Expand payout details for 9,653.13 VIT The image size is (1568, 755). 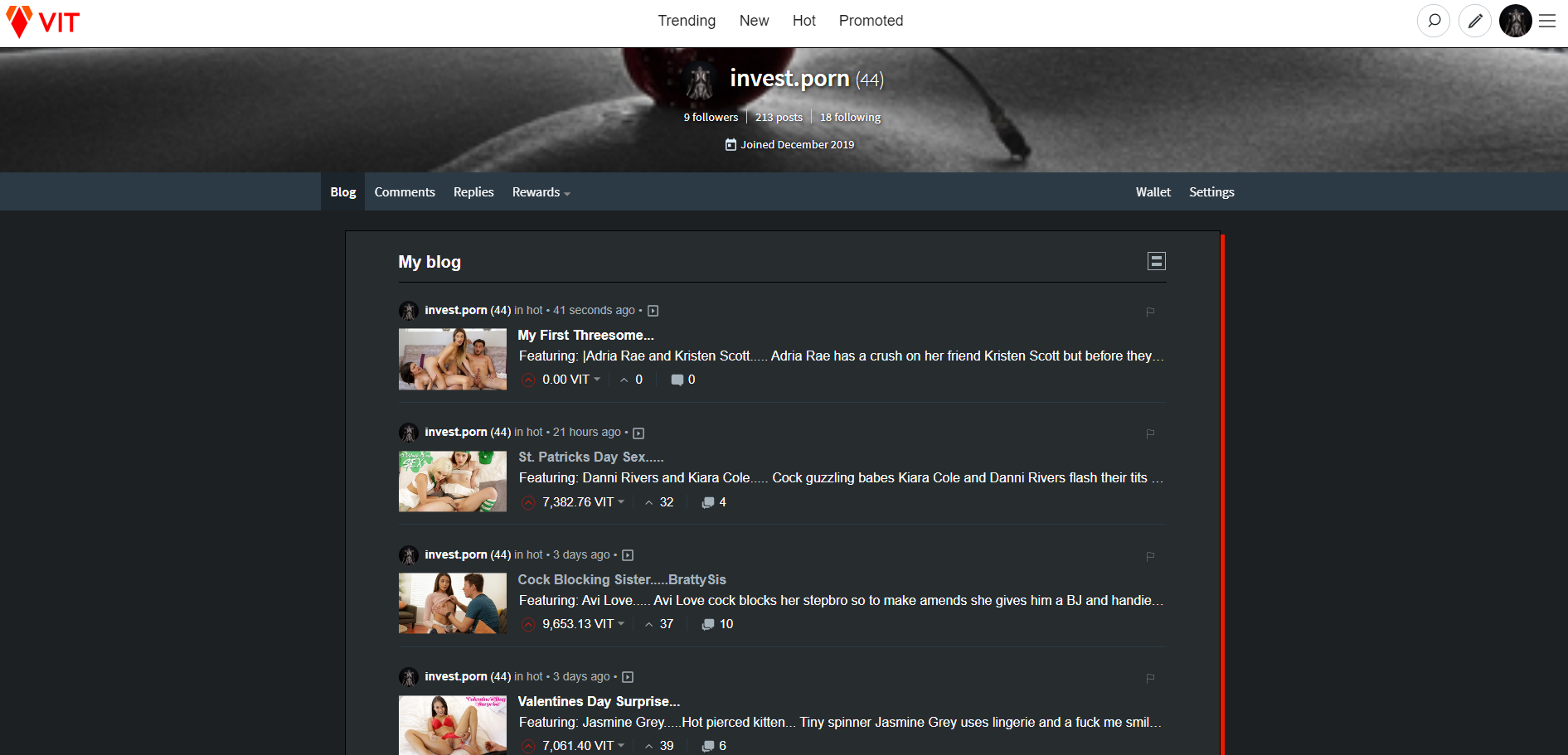point(584,624)
